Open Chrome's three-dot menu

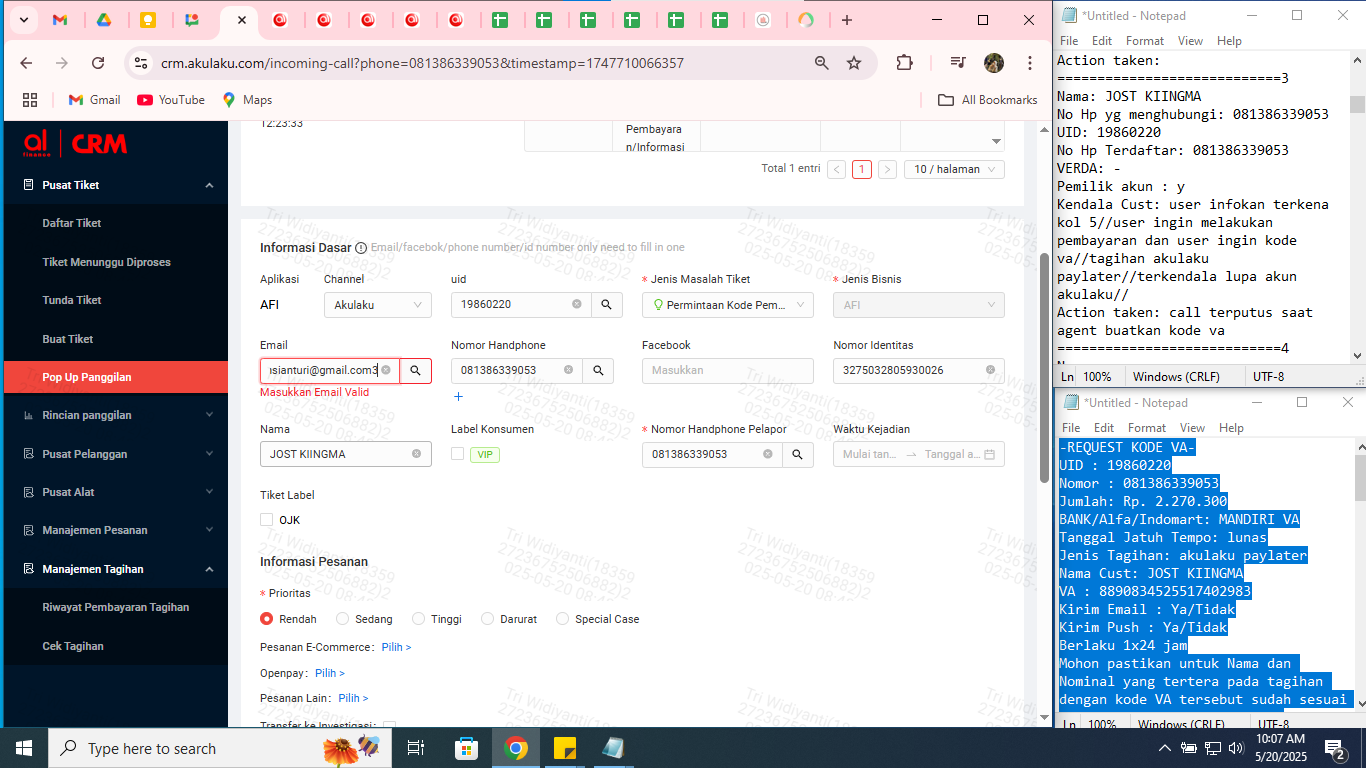[1030, 63]
